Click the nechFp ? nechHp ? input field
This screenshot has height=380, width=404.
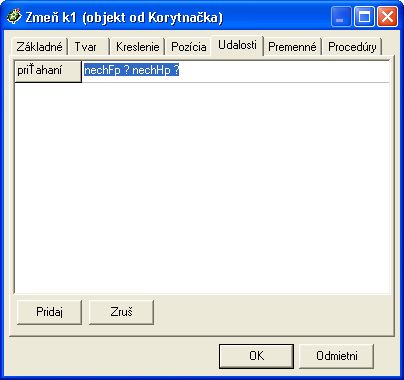tap(236, 71)
